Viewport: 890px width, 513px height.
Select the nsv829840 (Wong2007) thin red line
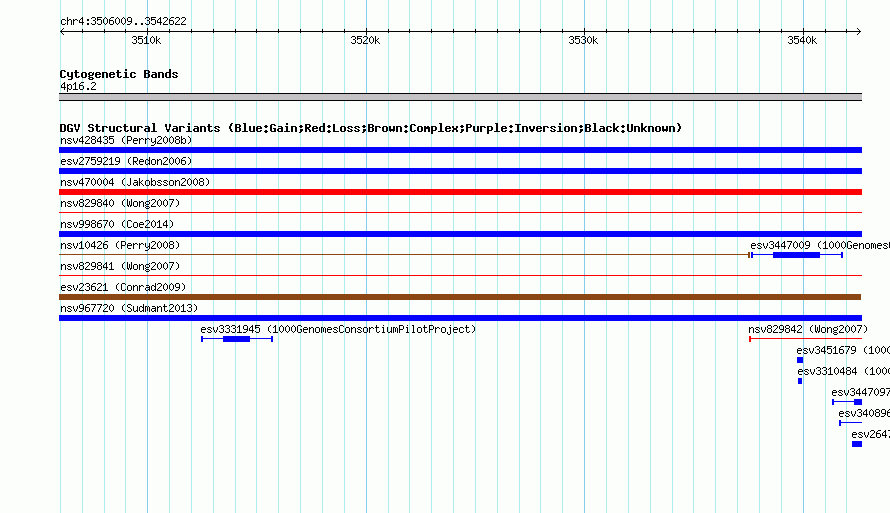460,213
